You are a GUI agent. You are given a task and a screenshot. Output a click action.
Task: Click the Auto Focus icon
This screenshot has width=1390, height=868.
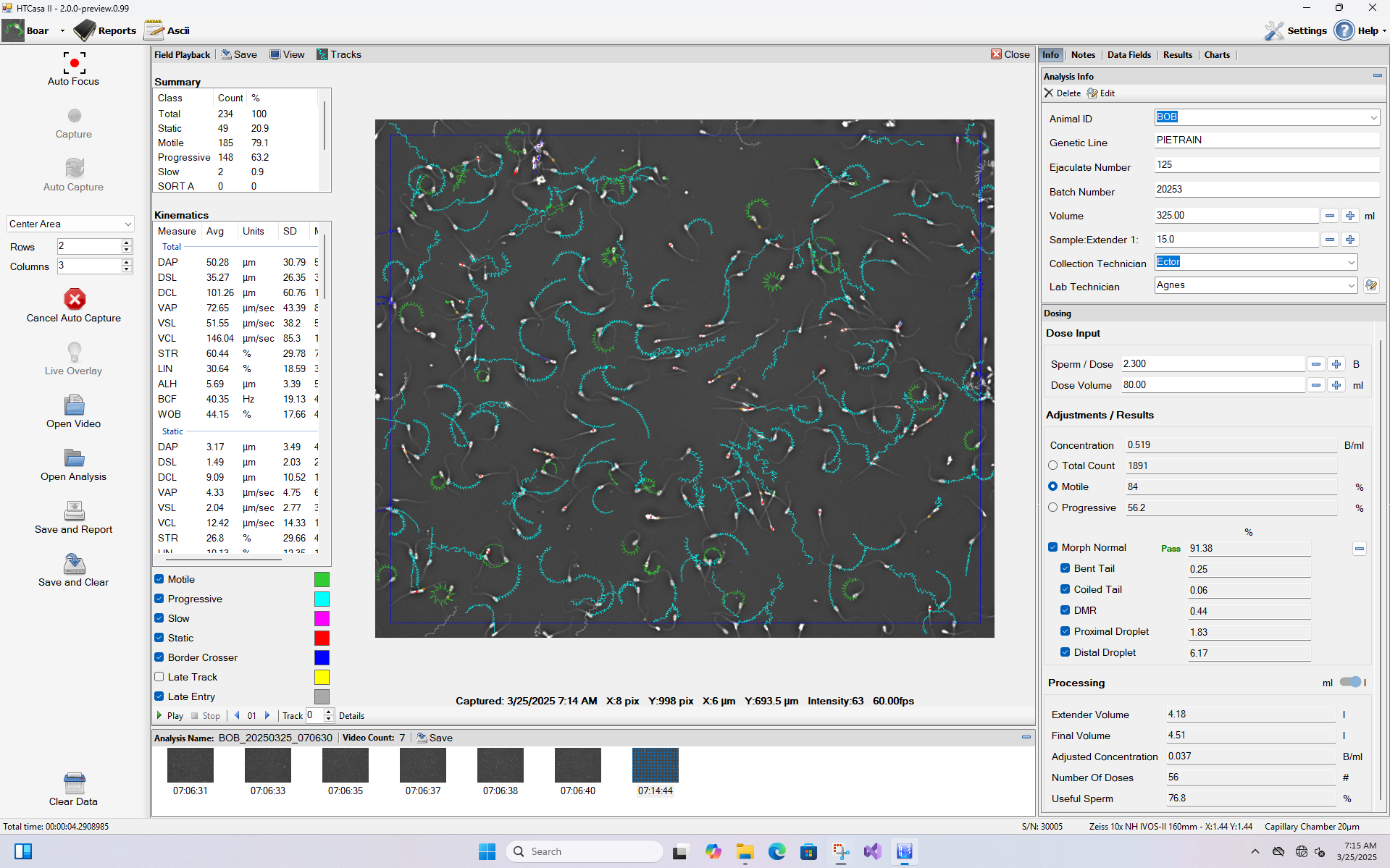click(x=74, y=63)
